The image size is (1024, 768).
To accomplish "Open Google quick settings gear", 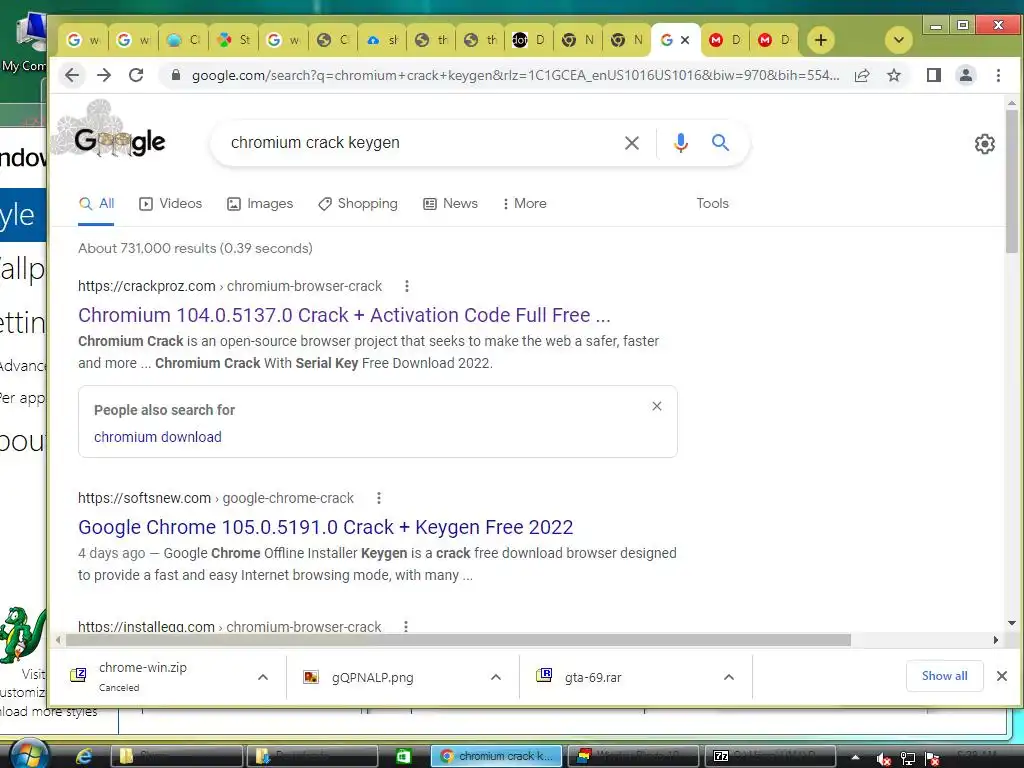I will click(x=984, y=144).
